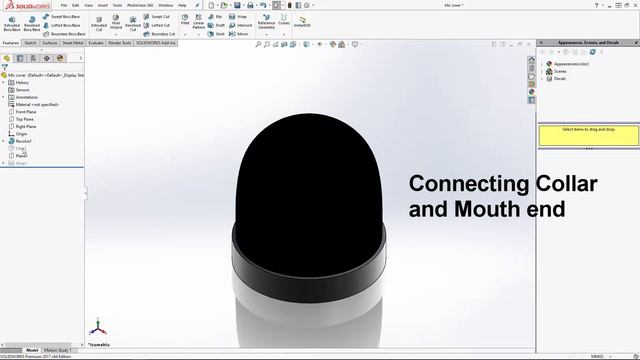Viewport: 640px width, 360px height.
Task: Expand the Appearances(color) folder
Action: (542, 64)
